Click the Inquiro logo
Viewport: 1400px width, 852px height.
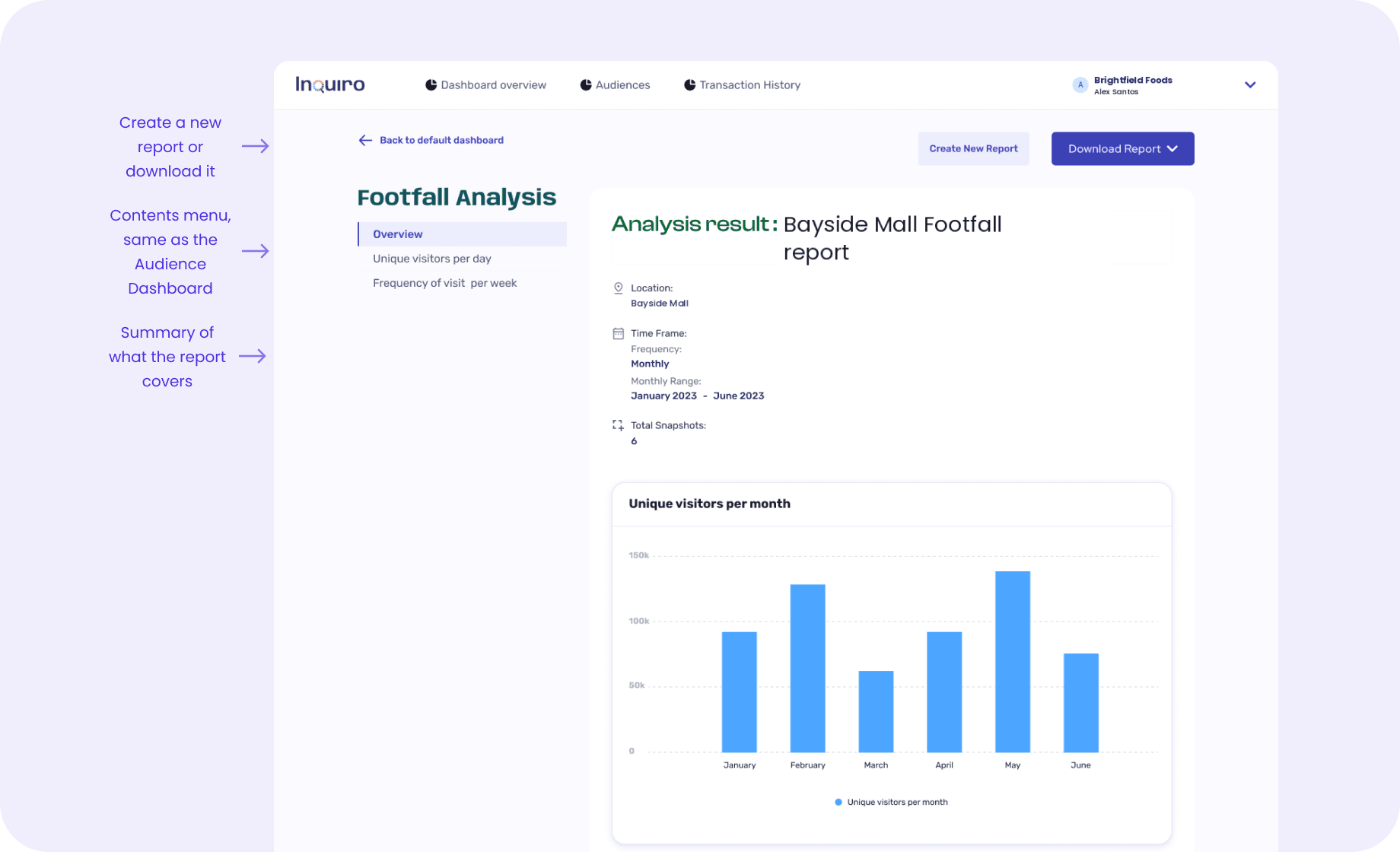[x=330, y=84]
